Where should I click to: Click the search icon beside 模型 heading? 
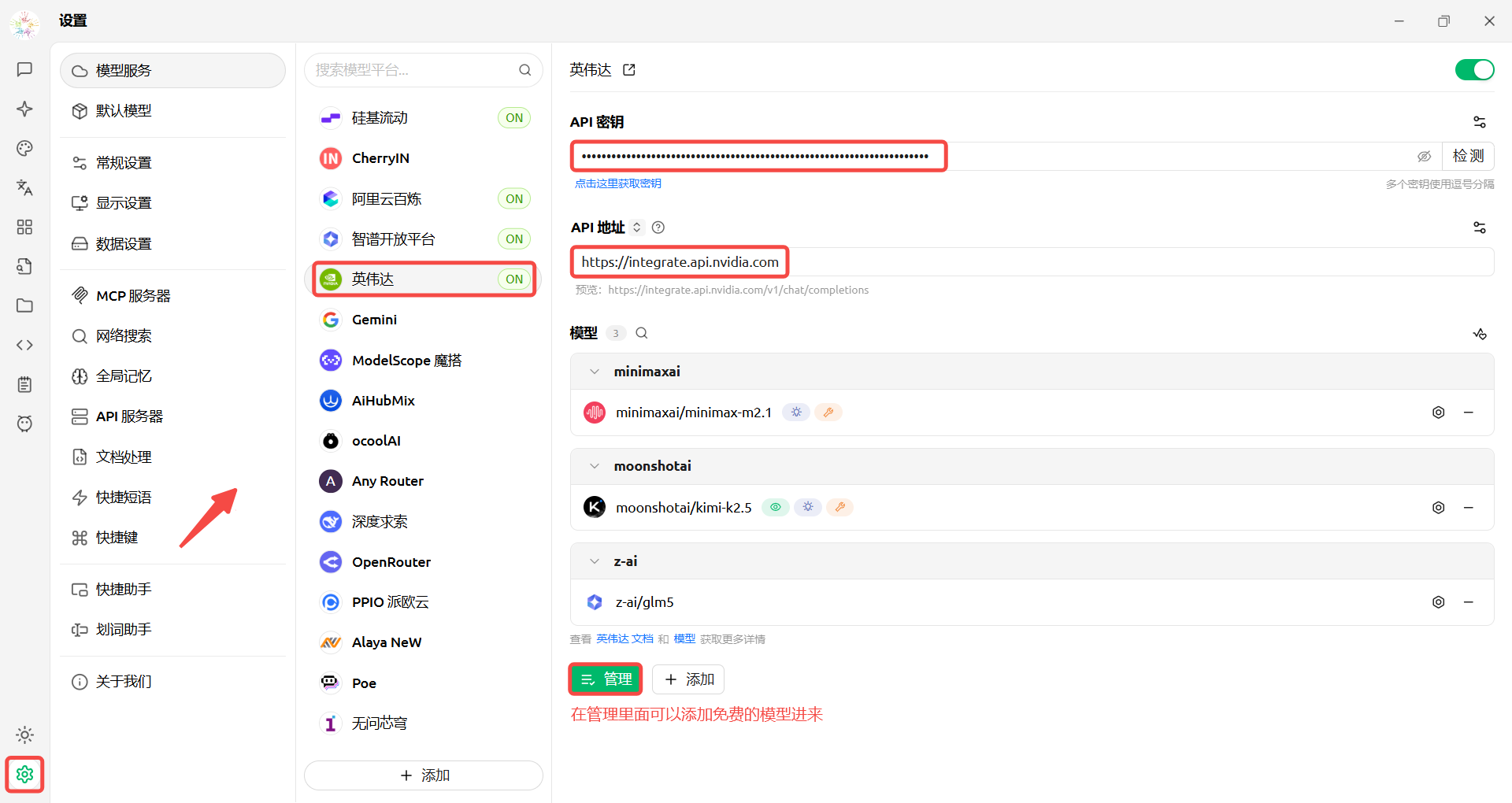[x=642, y=333]
